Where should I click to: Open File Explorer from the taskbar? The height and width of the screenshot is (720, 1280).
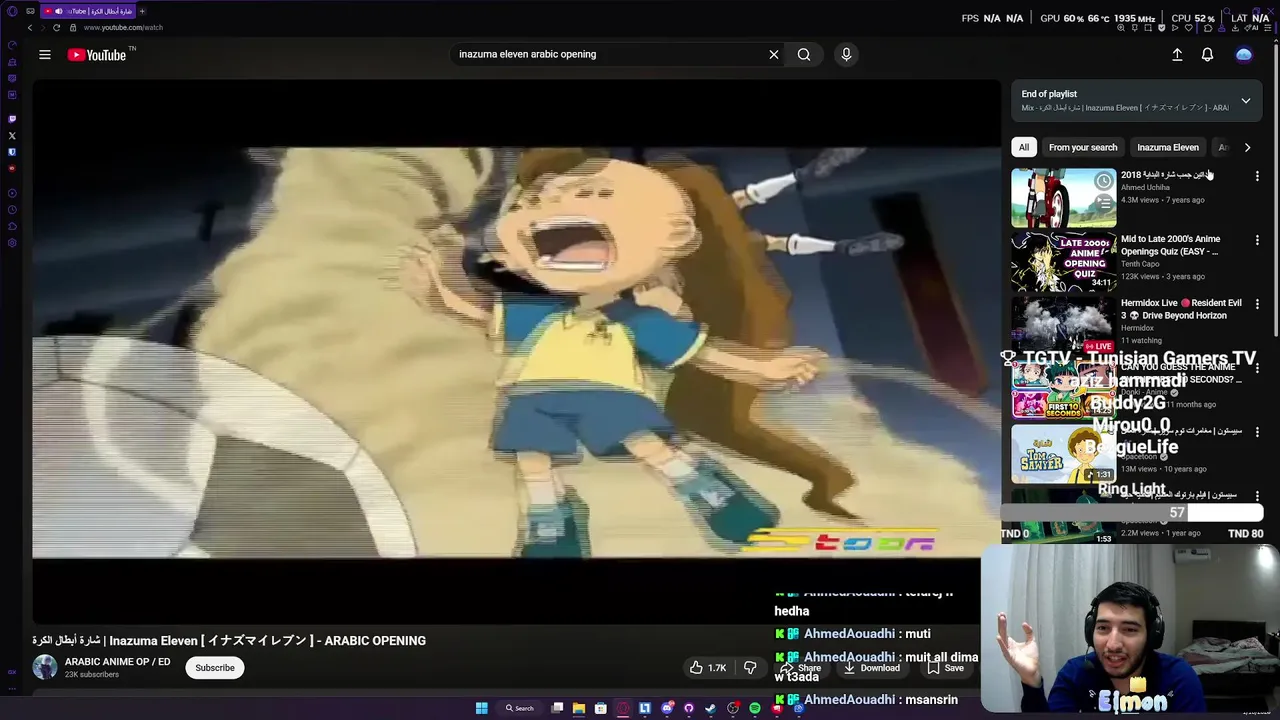(579, 708)
